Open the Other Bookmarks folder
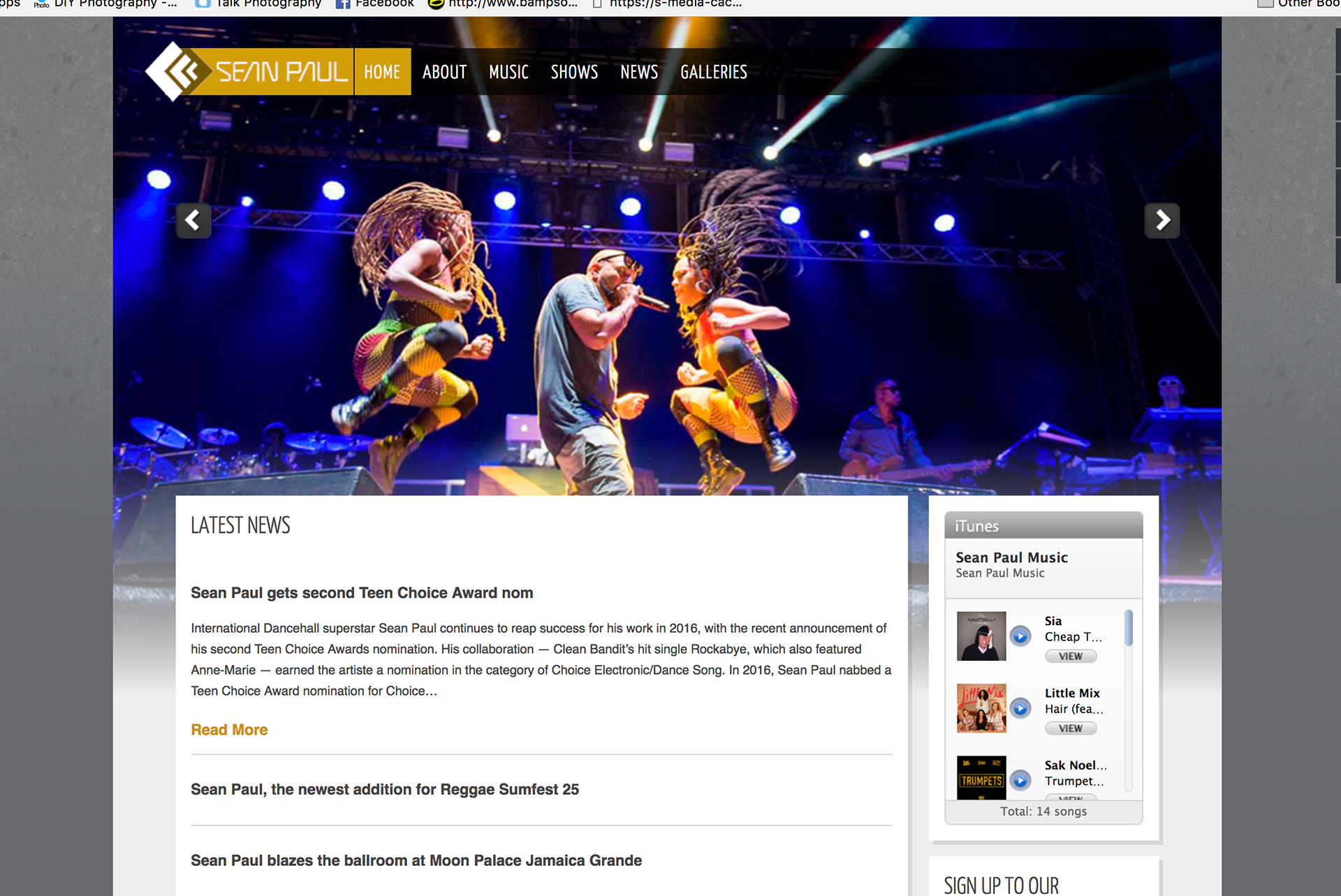Image resolution: width=1341 pixels, height=896 pixels. click(x=1299, y=4)
